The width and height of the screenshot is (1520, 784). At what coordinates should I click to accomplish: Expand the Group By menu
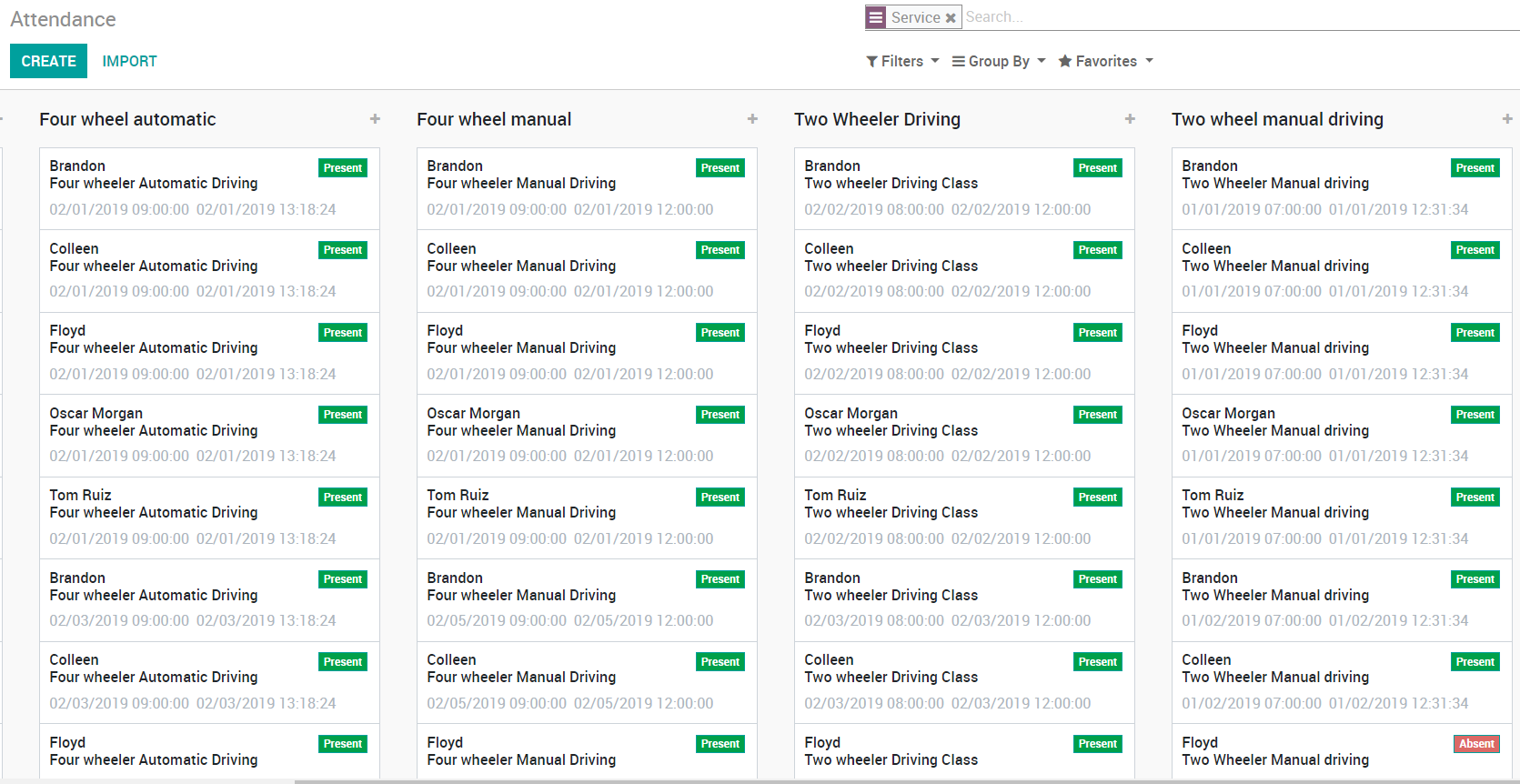tap(998, 61)
